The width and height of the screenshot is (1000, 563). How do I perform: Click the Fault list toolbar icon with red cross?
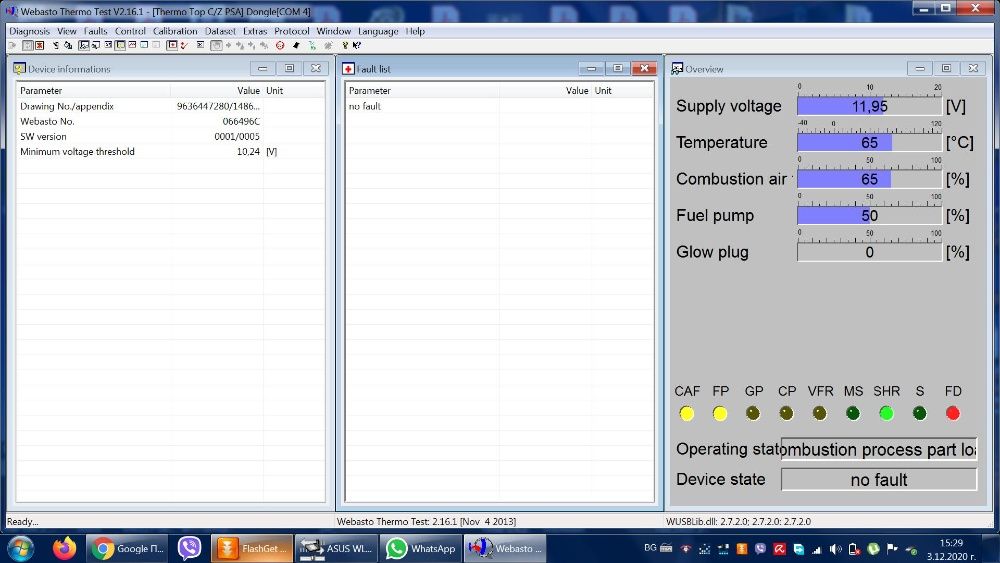[x=172, y=45]
